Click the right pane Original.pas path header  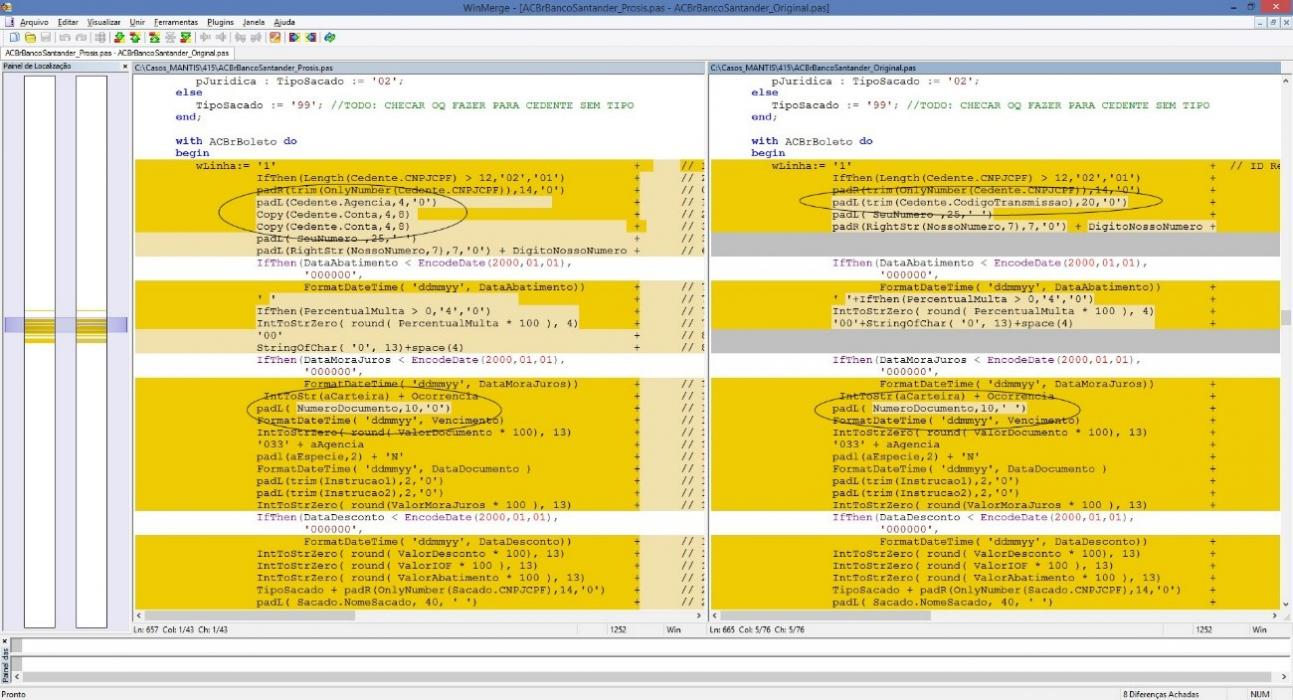coord(994,67)
